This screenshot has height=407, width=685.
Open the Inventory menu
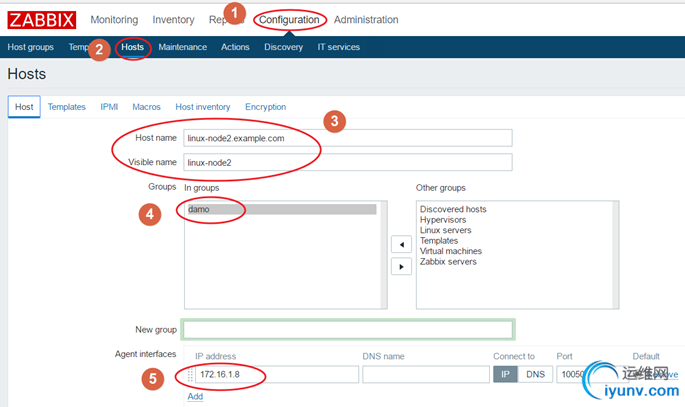coord(173,20)
